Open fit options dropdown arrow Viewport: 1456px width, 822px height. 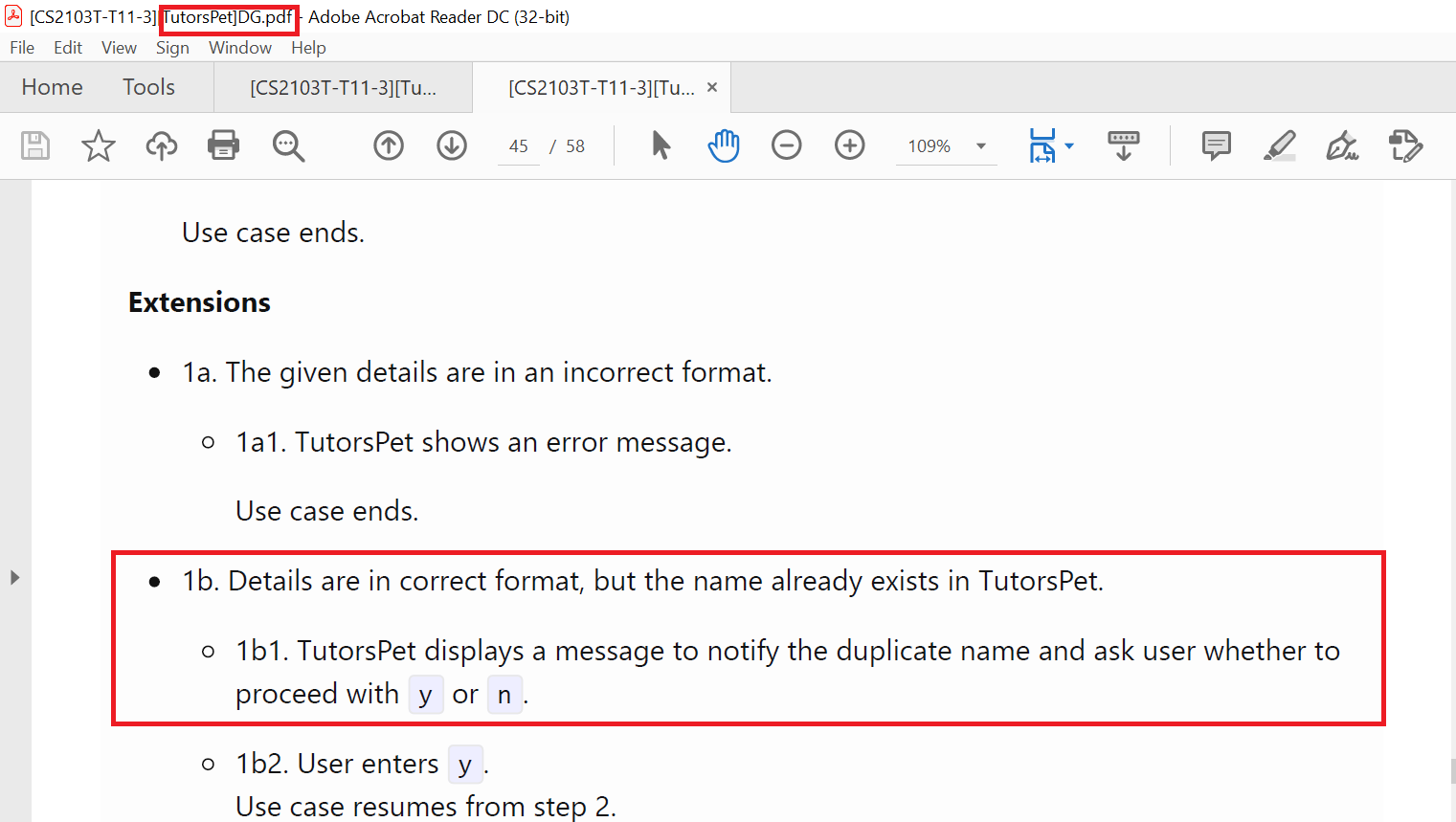1069,146
